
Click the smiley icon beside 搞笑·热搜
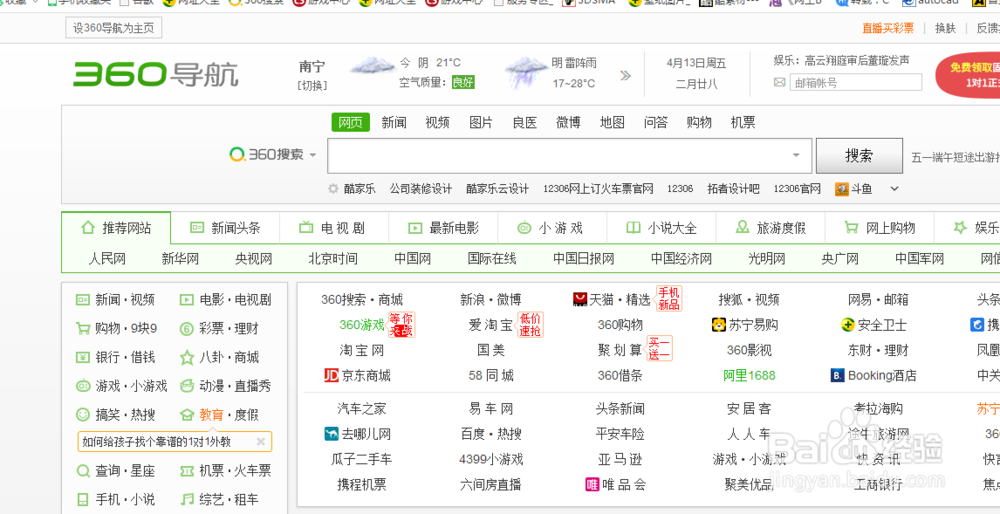click(83, 415)
